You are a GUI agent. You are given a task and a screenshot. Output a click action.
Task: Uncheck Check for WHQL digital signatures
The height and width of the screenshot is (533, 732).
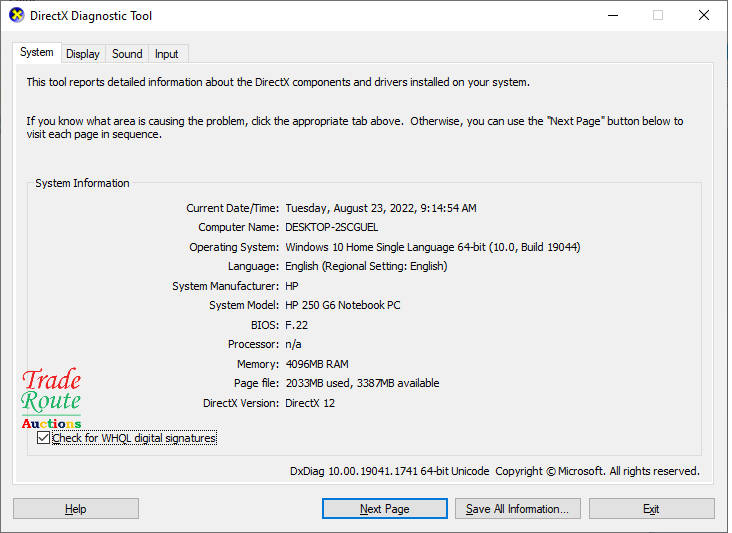click(x=43, y=438)
